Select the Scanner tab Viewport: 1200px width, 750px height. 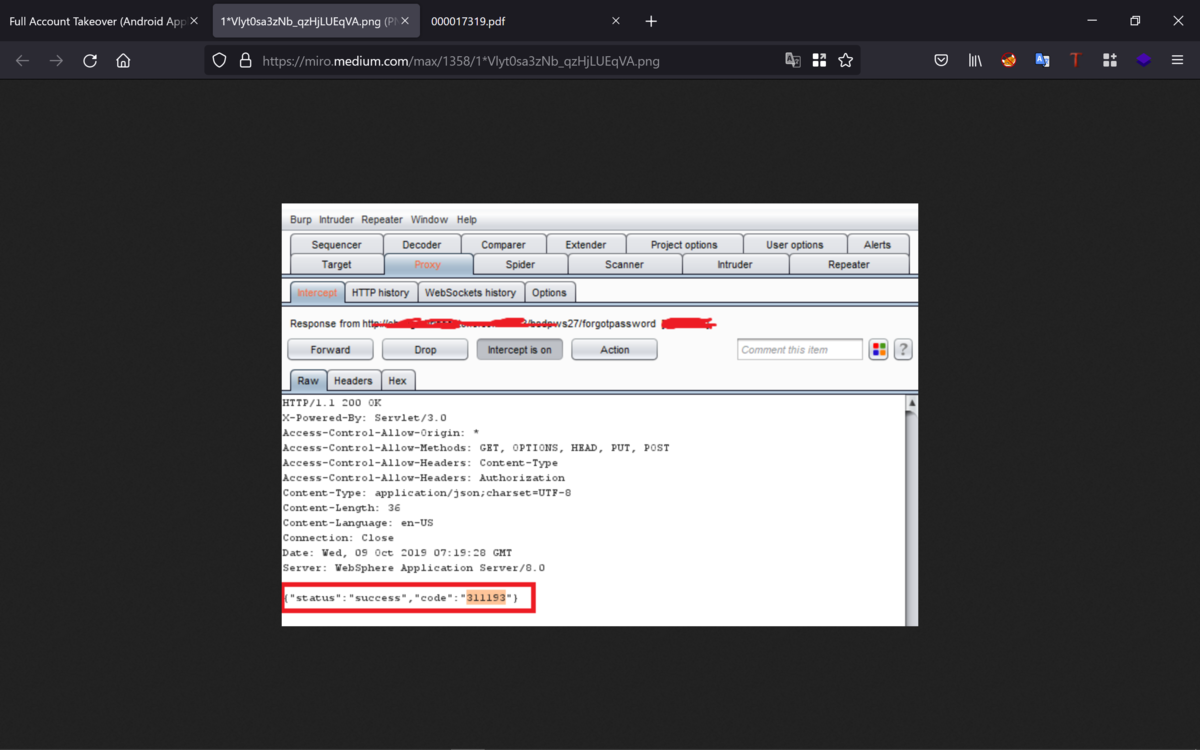(625, 265)
